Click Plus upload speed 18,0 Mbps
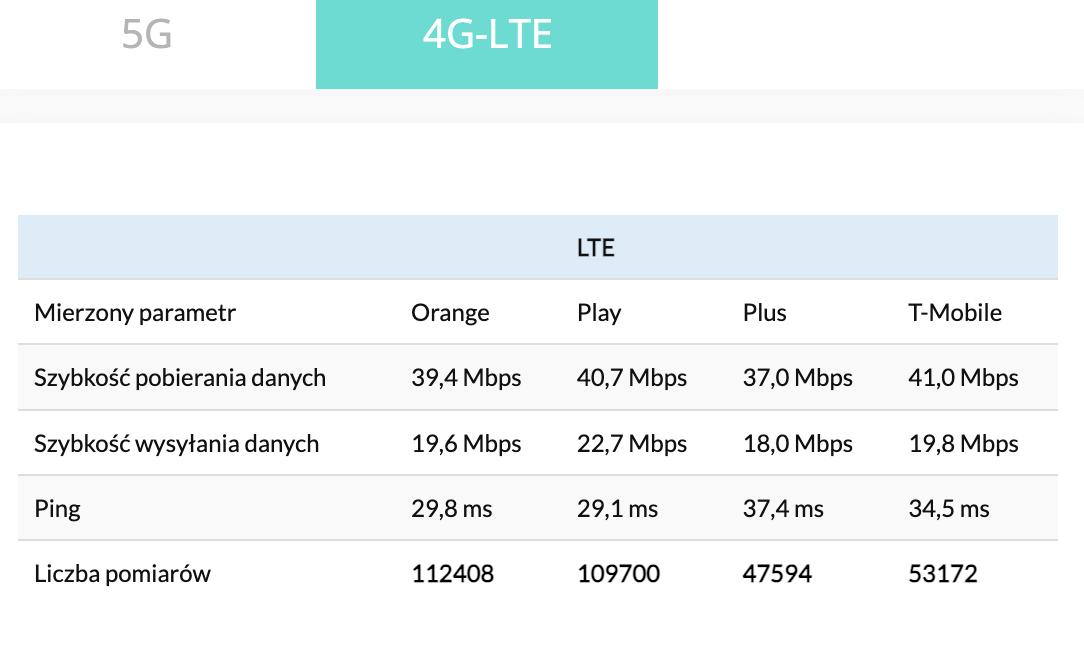The height and width of the screenshot is (658, 1084). (x=797, y=444)
